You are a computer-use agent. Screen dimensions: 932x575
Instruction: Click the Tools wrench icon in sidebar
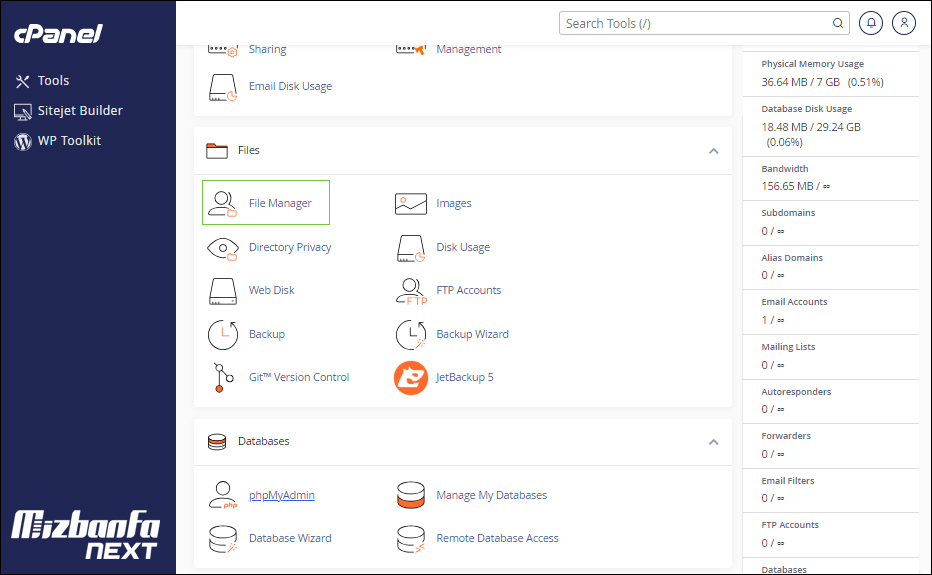pos(23,81)
